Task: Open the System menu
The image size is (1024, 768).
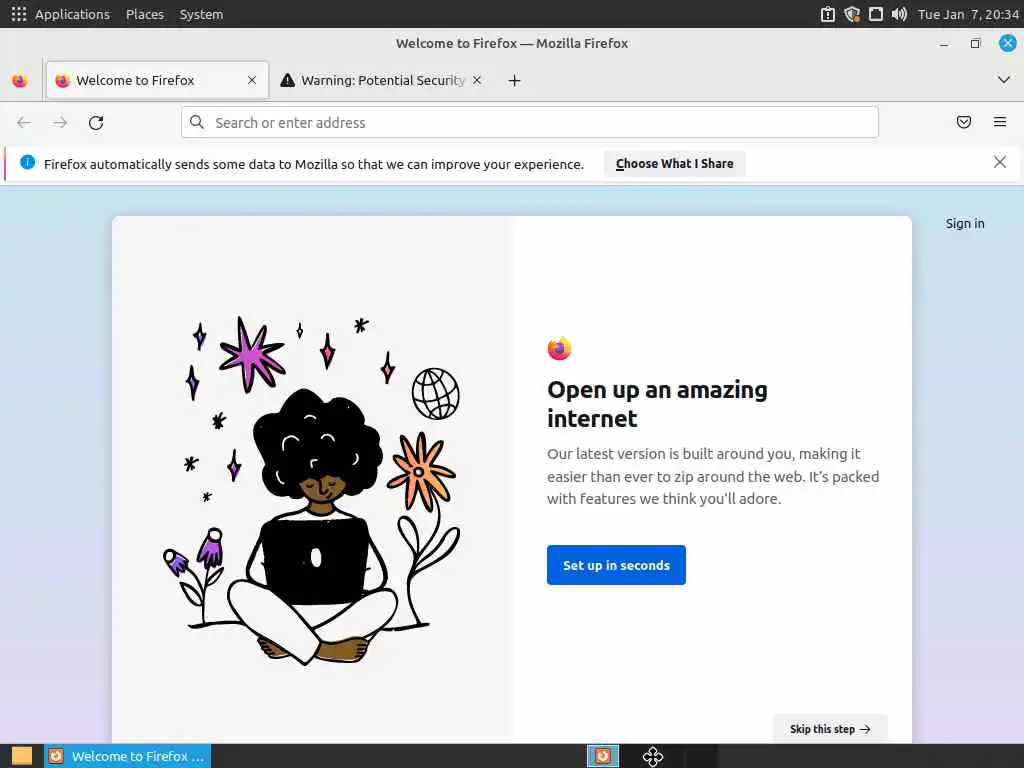Action: (201, 14)
